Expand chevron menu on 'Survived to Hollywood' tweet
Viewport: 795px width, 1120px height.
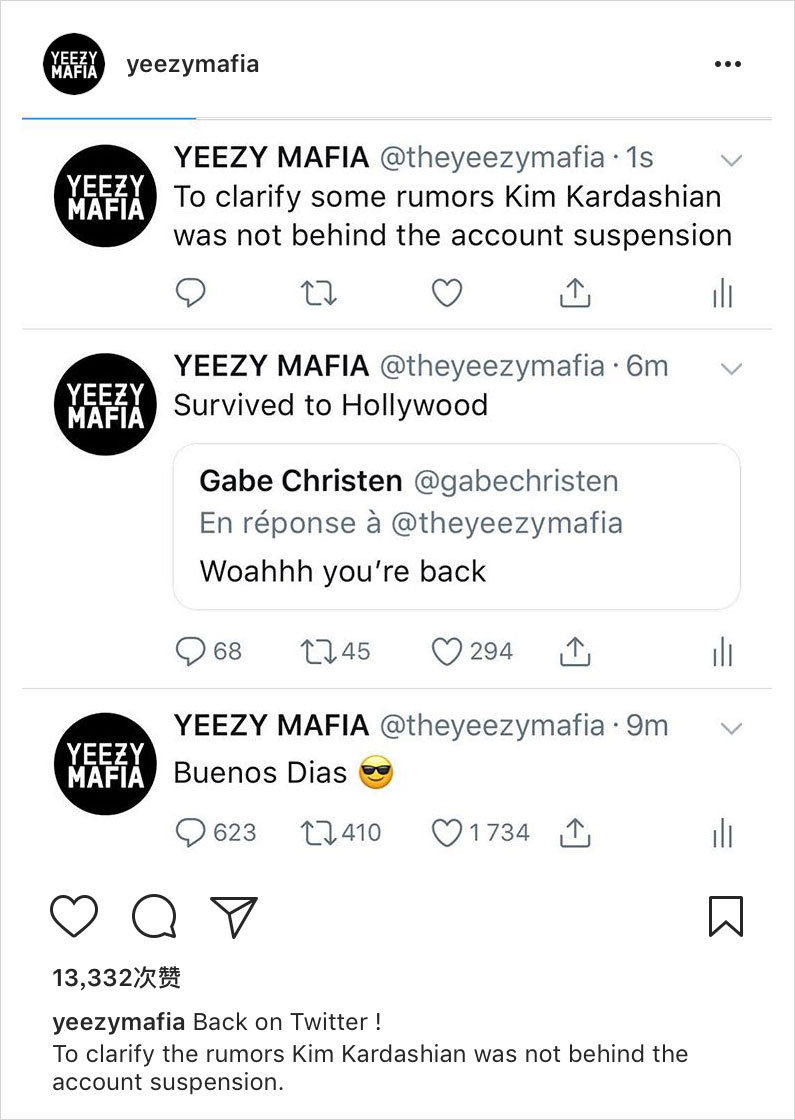coord(732,369)
